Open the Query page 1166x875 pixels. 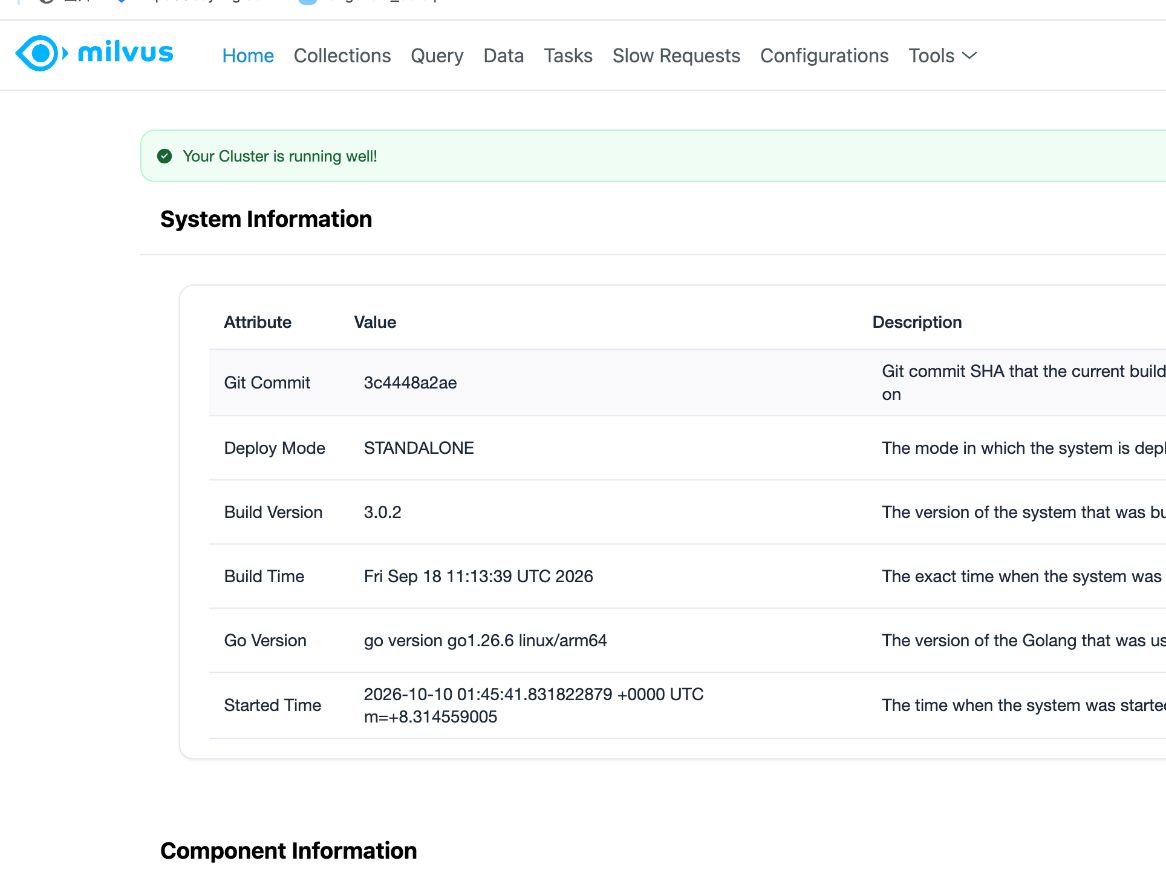(437, 56)
